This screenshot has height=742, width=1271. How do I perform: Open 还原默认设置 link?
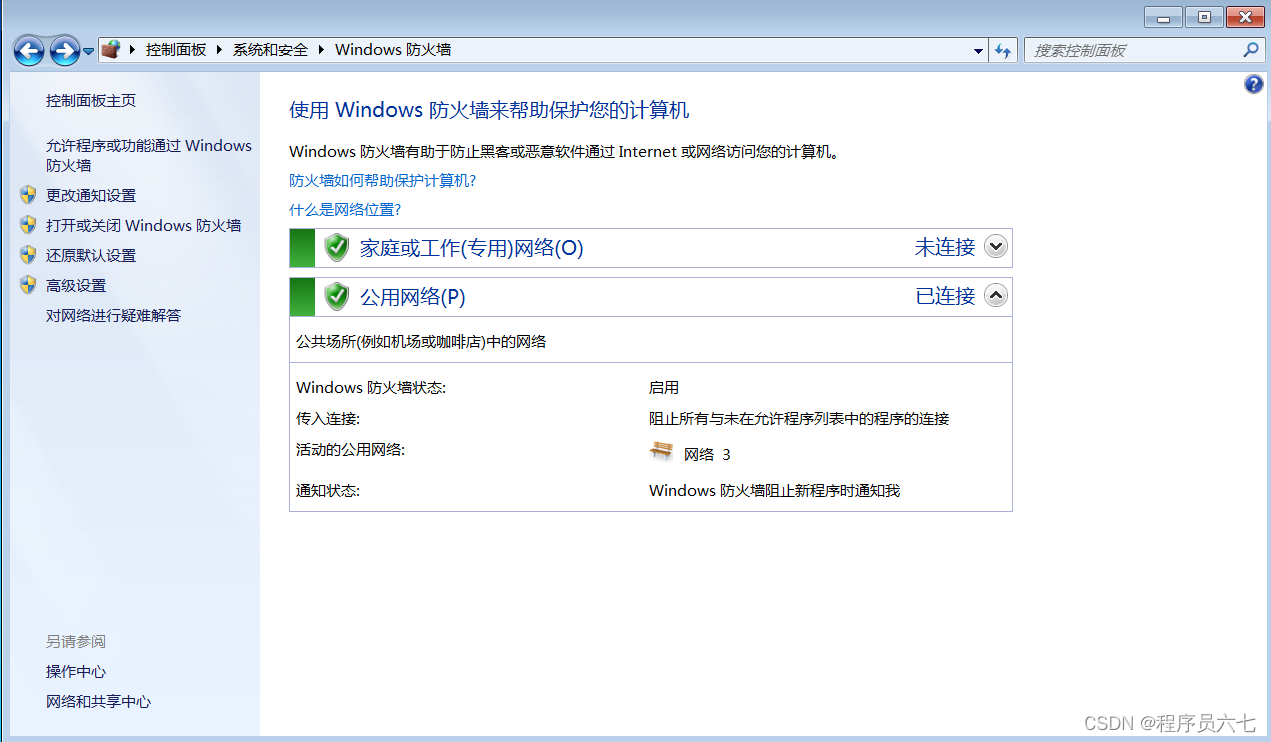coord(91,256)
